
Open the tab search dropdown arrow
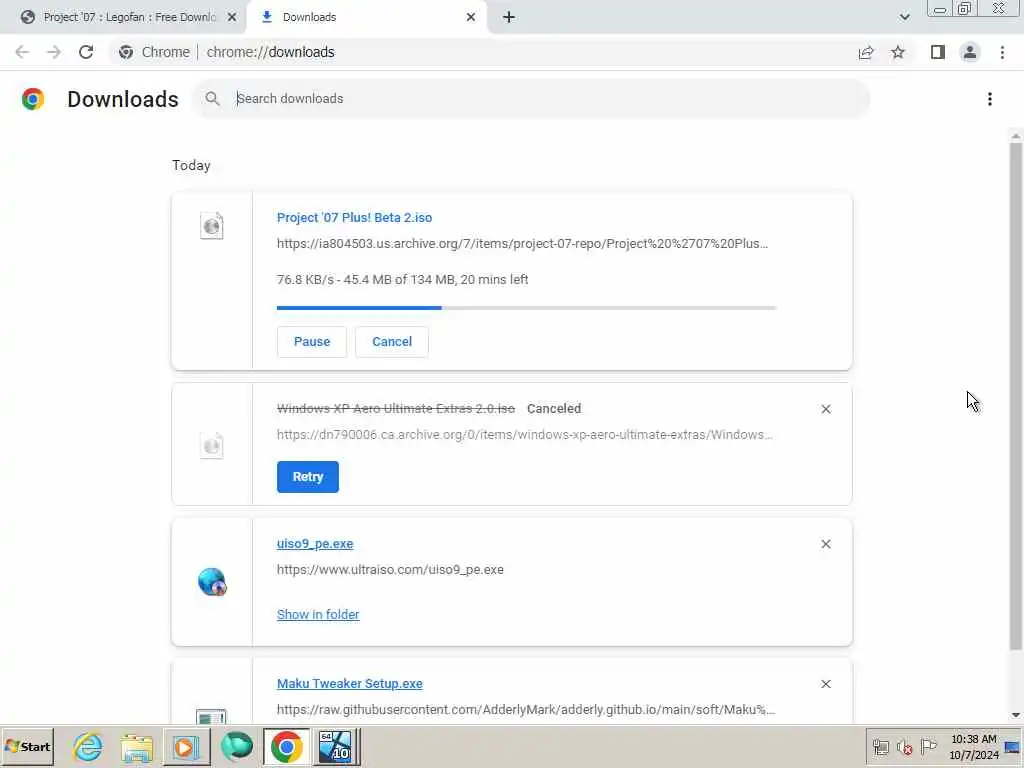click(904, 18)
